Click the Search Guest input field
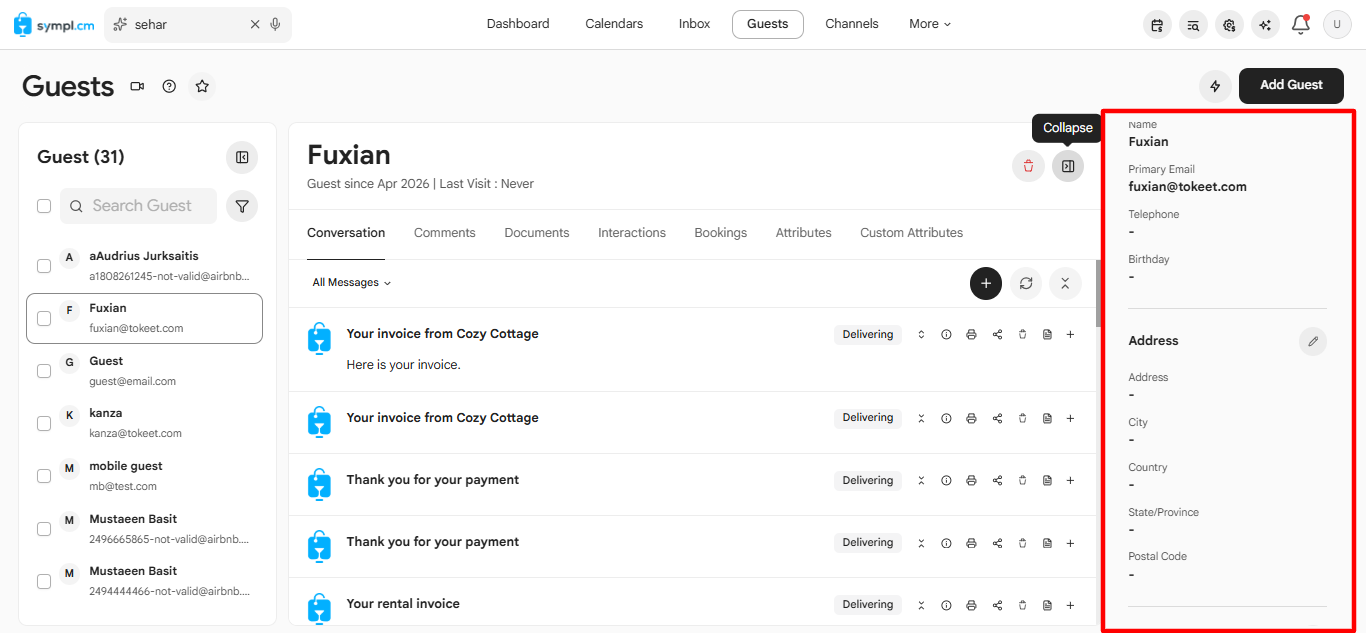1366x633 pixels. coord(138,206)
